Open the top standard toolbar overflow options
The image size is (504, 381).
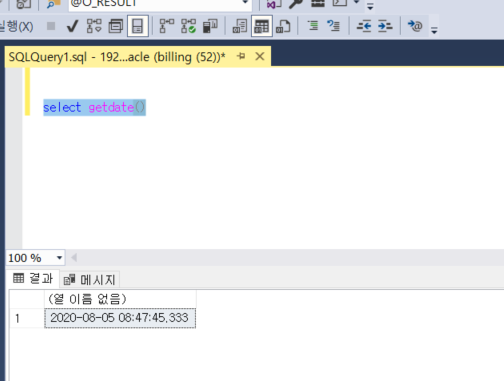[x=370, y=6]
